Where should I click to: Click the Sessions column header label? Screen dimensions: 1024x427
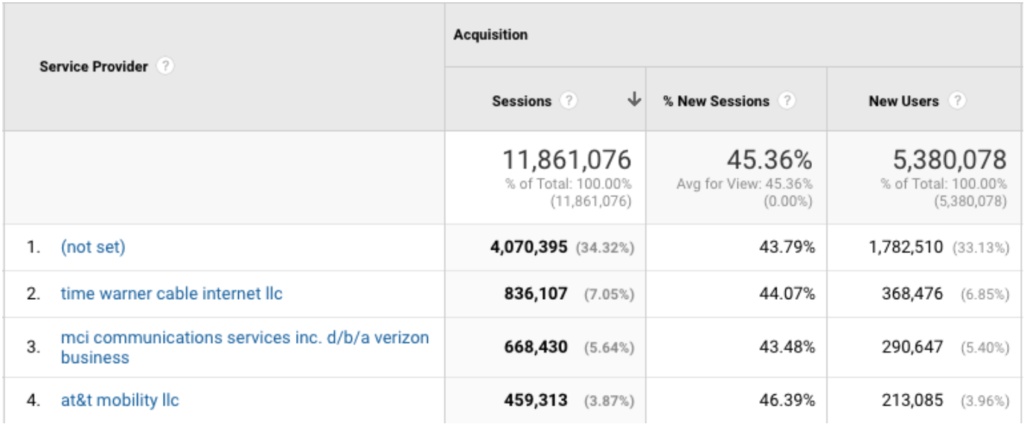click(x=521, y=101)
